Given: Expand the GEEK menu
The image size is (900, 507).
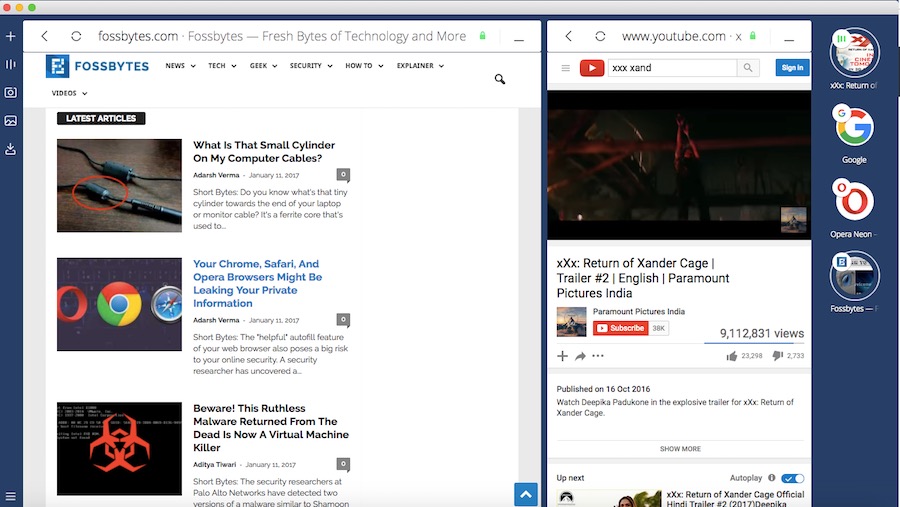Looking at the screenshot, I should click(263, 66).
